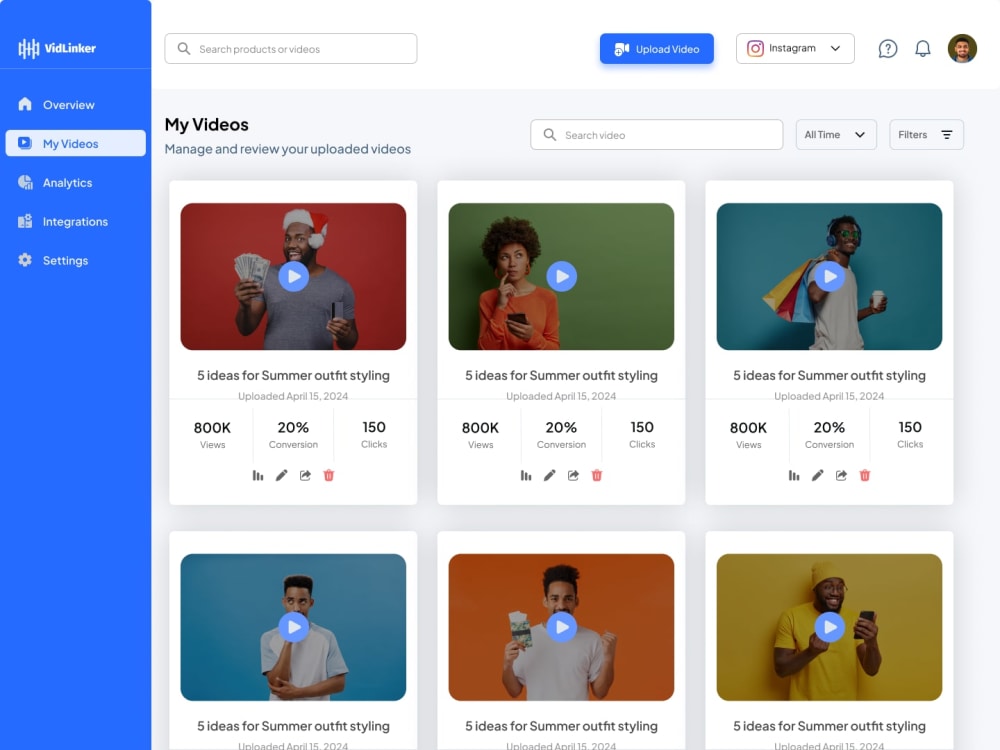Screen dimensions: 1000x750
Task: Focus the Search video field
Action: 657,135
